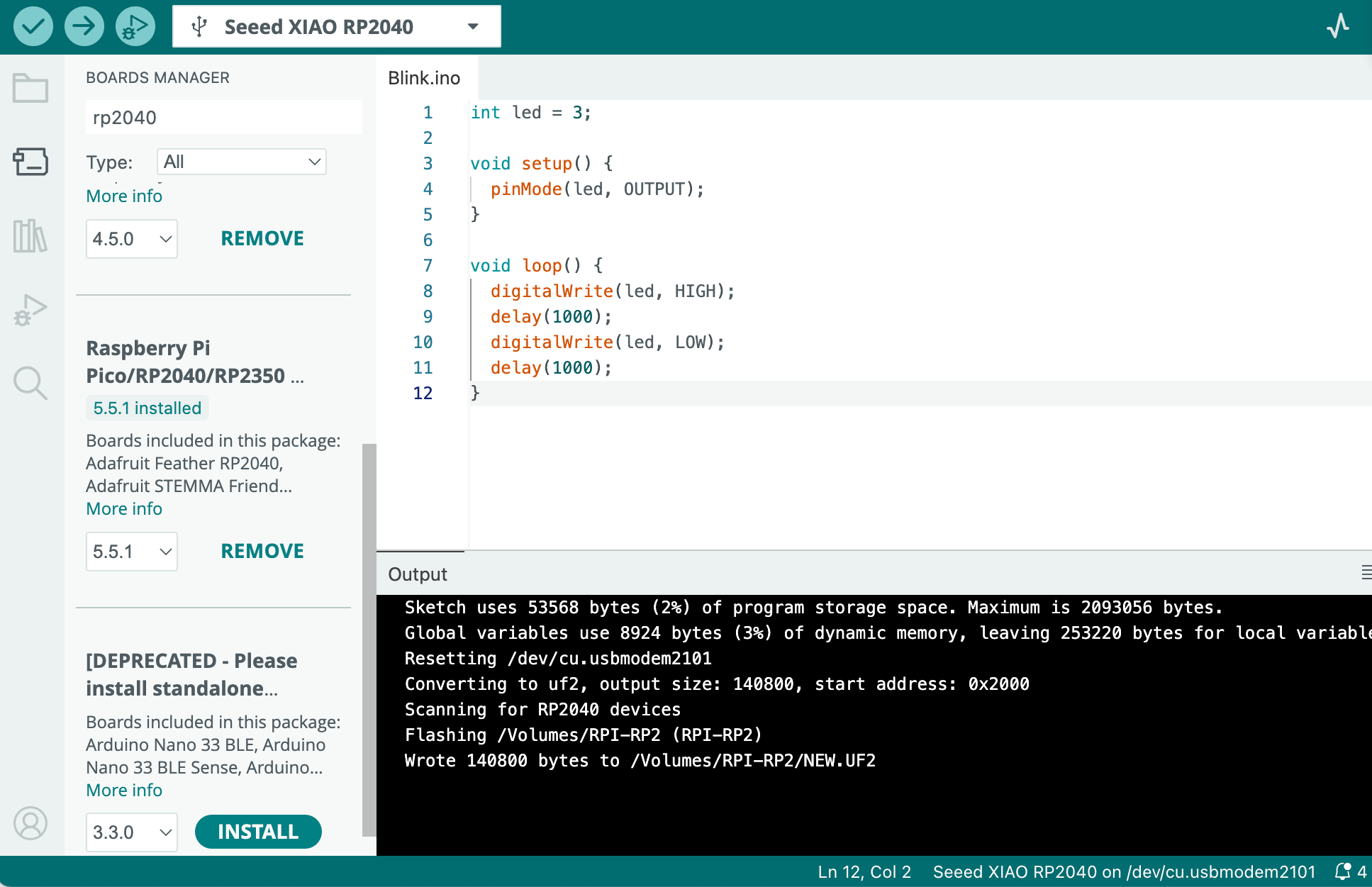Open More info link under Adafruit STEMMA Friend
Image resolution: width=1372 pixels, height=887 pixels.
(x=124, y=509)
